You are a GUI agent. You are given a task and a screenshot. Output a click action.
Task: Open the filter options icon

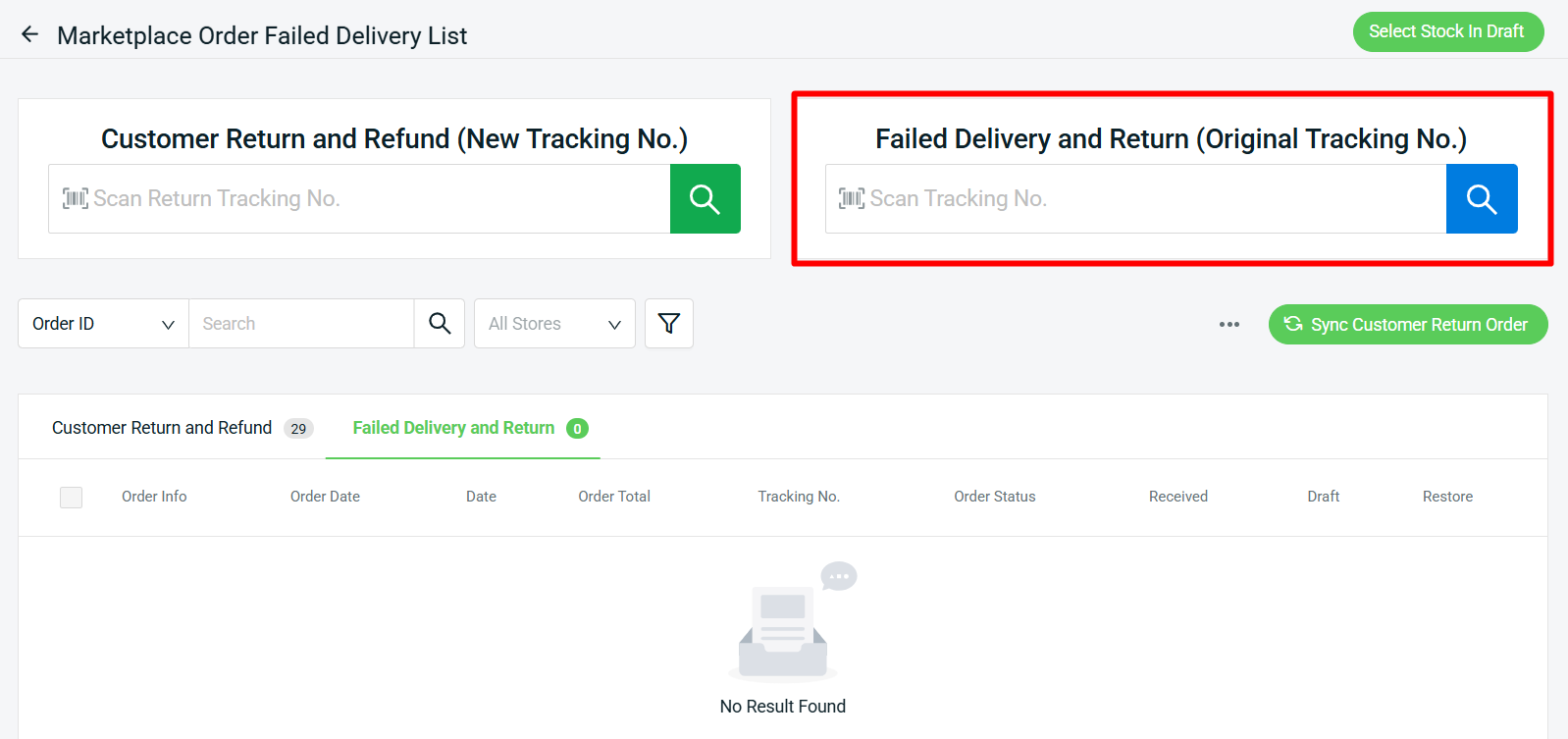pos(668,323)
